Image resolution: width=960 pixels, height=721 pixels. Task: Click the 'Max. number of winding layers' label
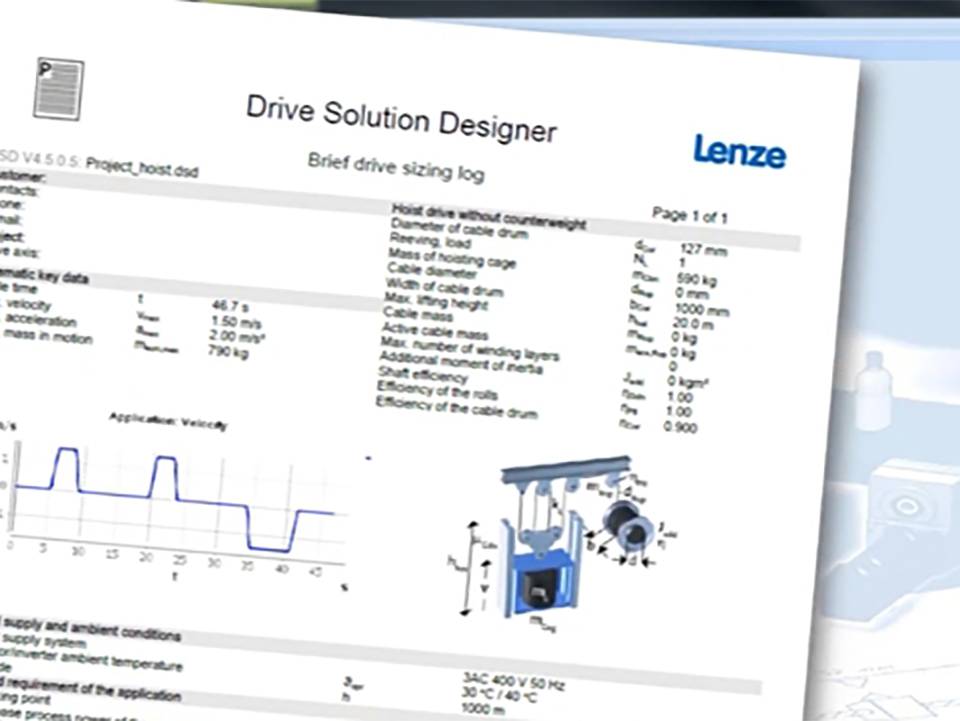point(470,348)
